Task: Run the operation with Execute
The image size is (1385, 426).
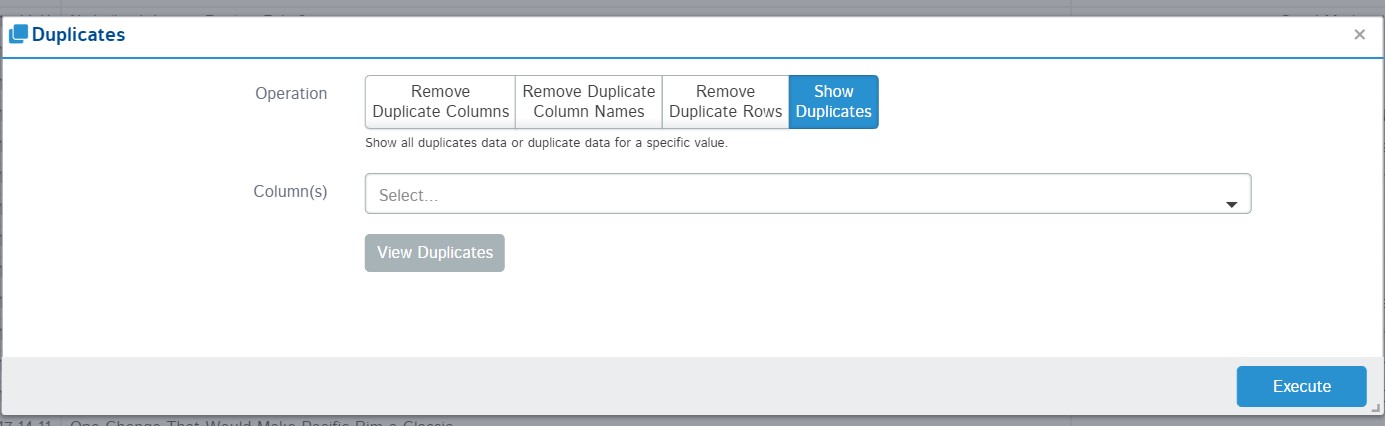Action: coord(1301,386)
